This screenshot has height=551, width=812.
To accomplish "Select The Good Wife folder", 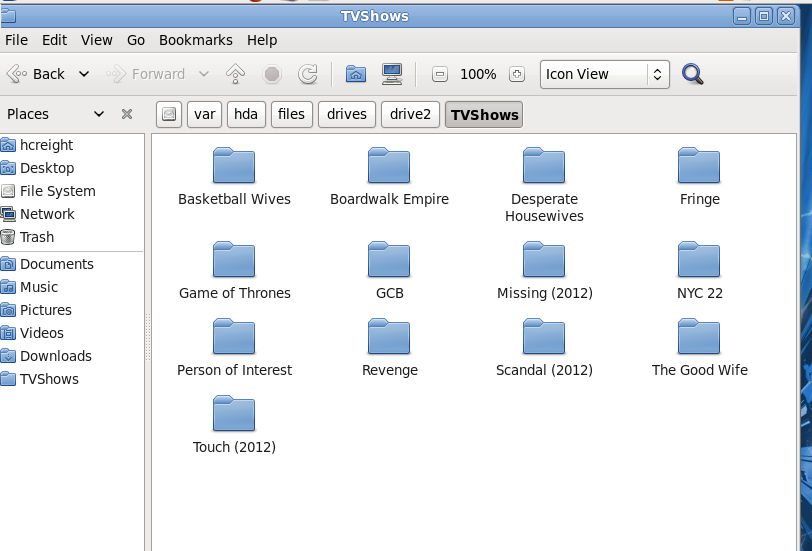I will [x=700, y=348].
